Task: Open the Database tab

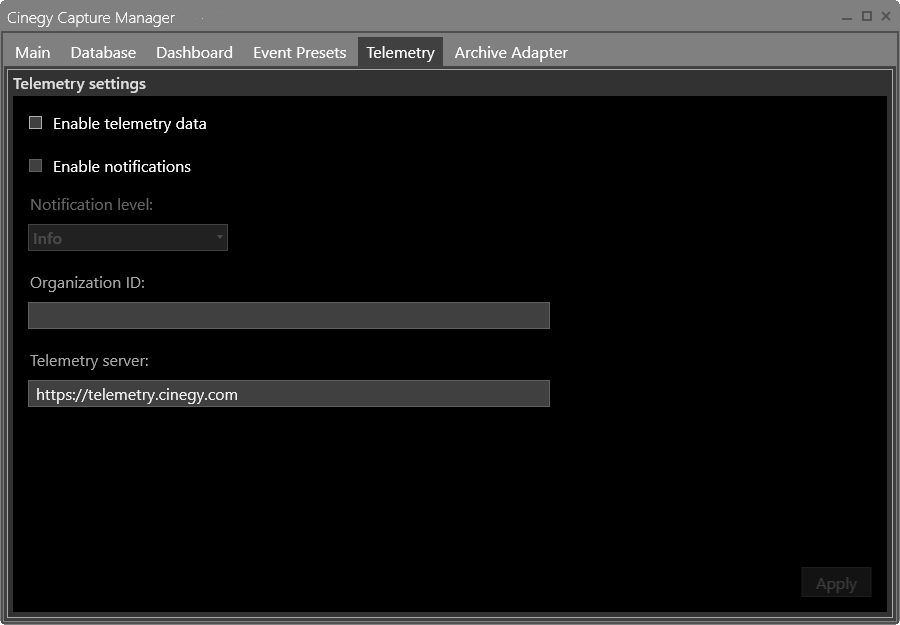Action: (103, 52)
